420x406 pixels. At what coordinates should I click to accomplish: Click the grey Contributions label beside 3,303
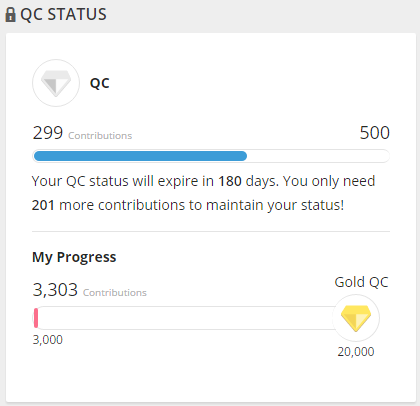tap(115, 293)
